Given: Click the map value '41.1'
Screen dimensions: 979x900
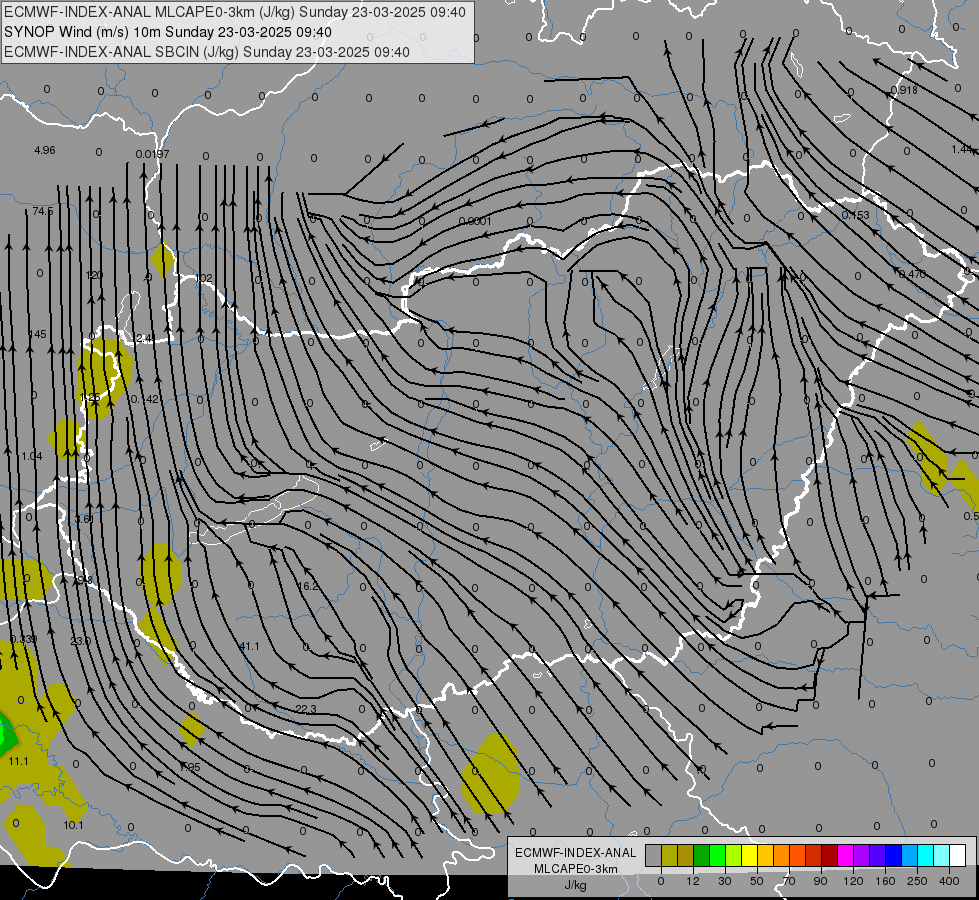Looking at the screenshot, I should point(250,646).
